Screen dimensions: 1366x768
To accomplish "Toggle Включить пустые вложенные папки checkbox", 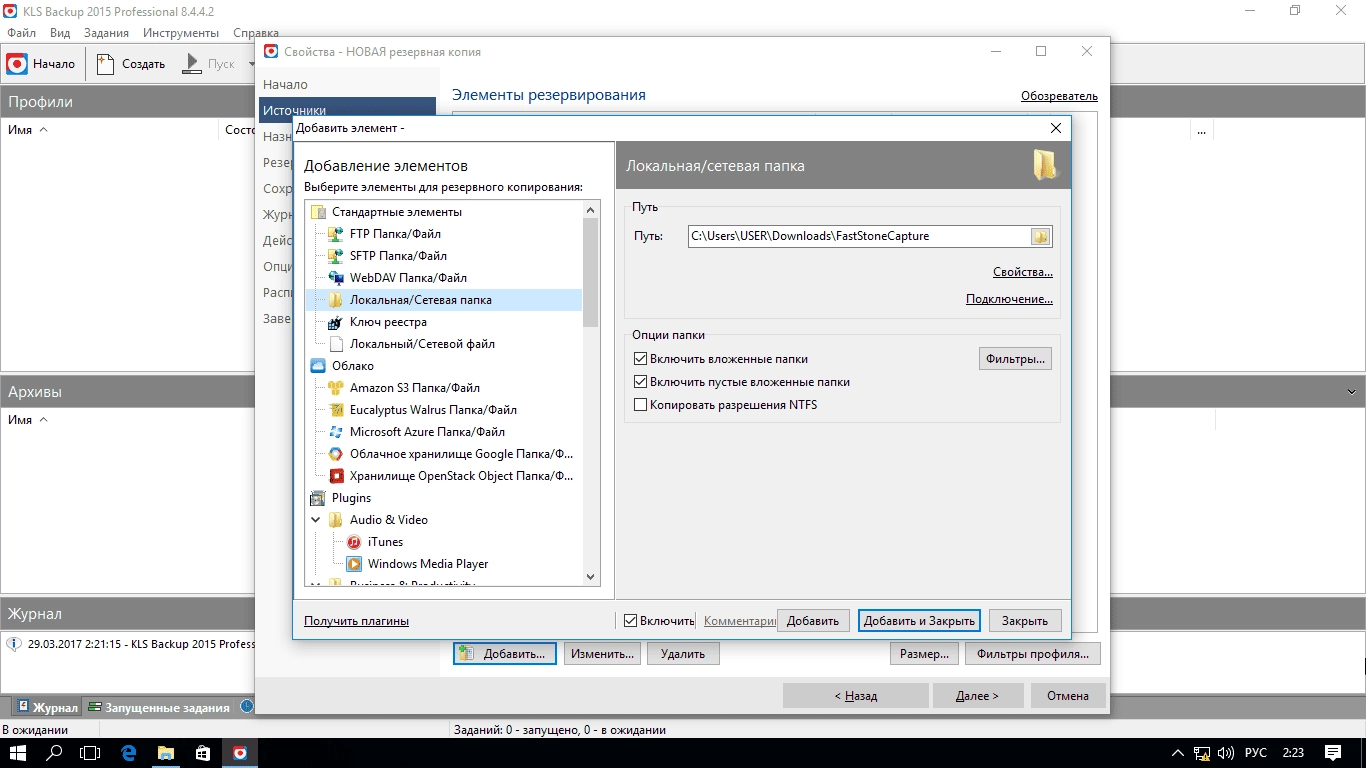I will [640, 382].
